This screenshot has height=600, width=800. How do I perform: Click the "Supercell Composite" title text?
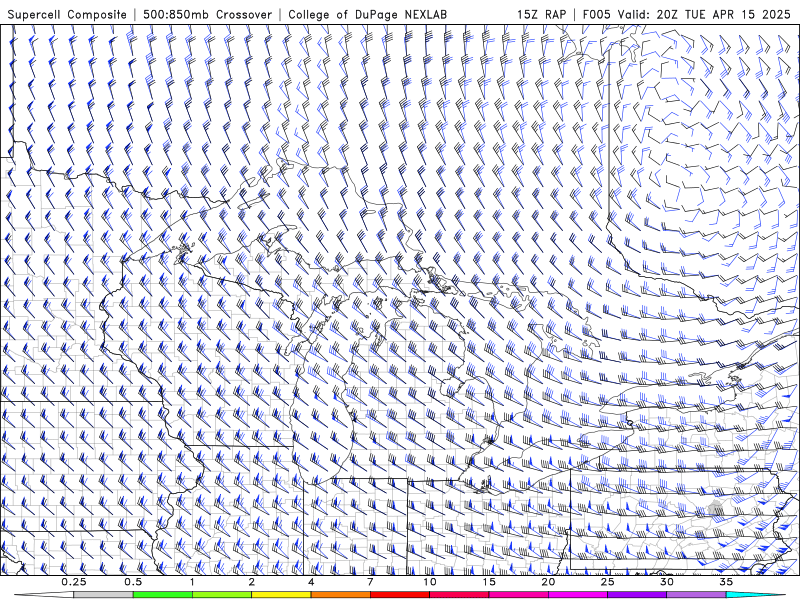(x=67, y=14)
